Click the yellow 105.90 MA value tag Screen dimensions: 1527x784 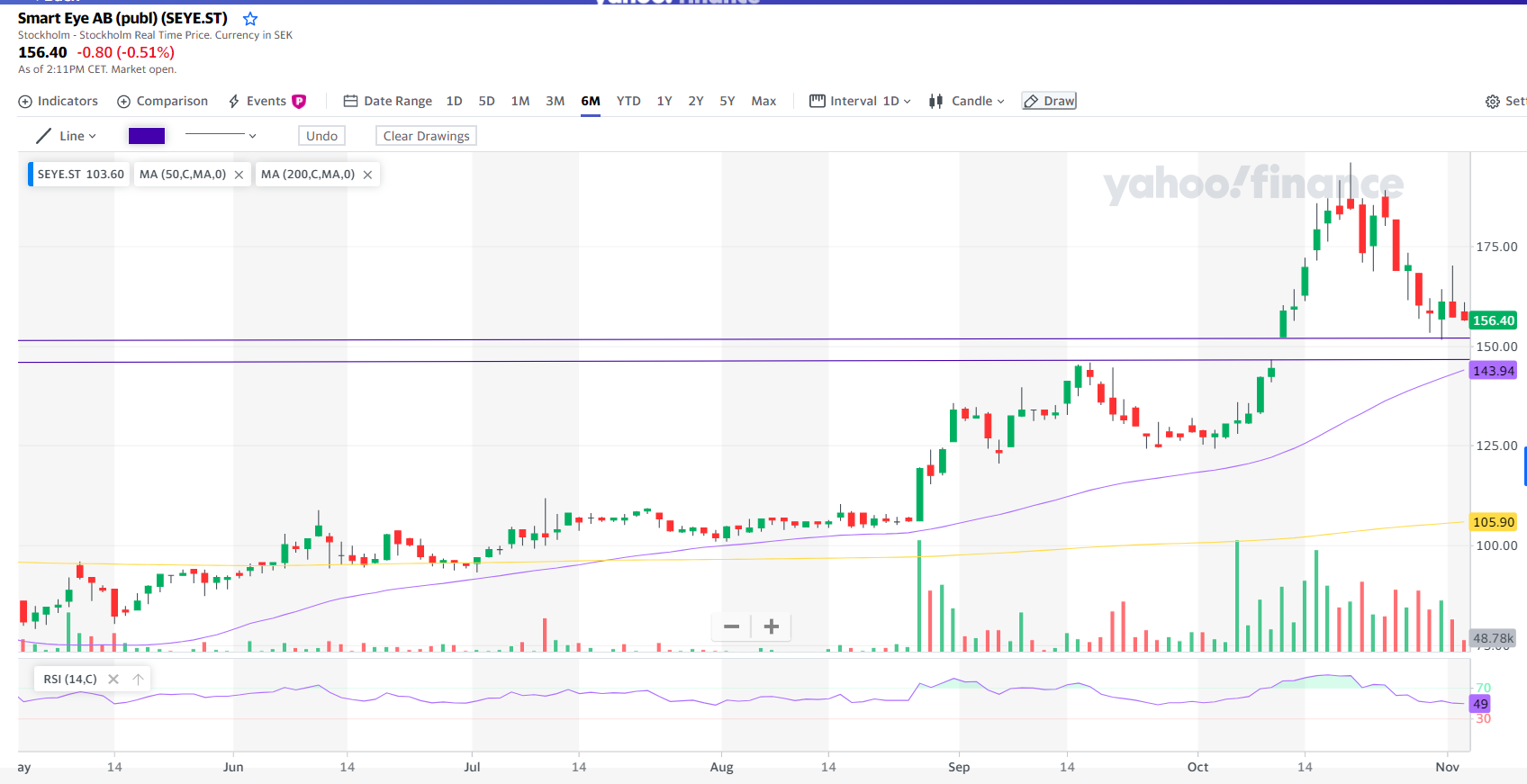[x=1494, y=522]
